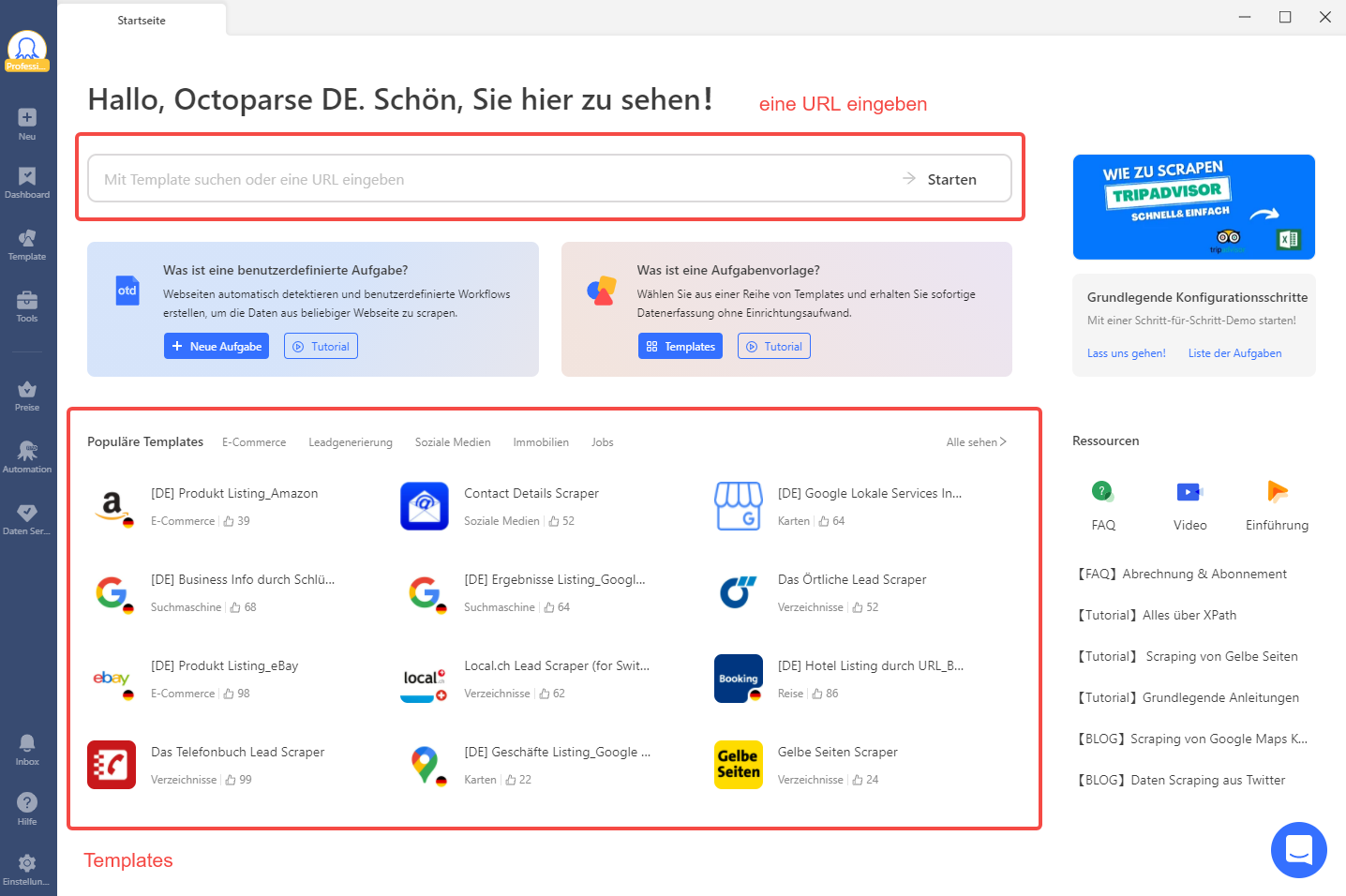The image size is (1346, 896).
Task: Click the Templates button
Action: pyautogui.click(x=680, y=346)
